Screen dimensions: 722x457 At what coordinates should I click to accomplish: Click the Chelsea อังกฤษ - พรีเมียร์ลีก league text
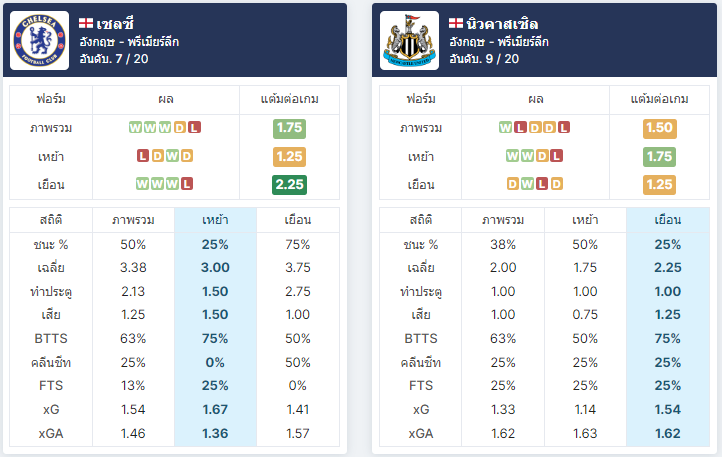click(129, 42)
